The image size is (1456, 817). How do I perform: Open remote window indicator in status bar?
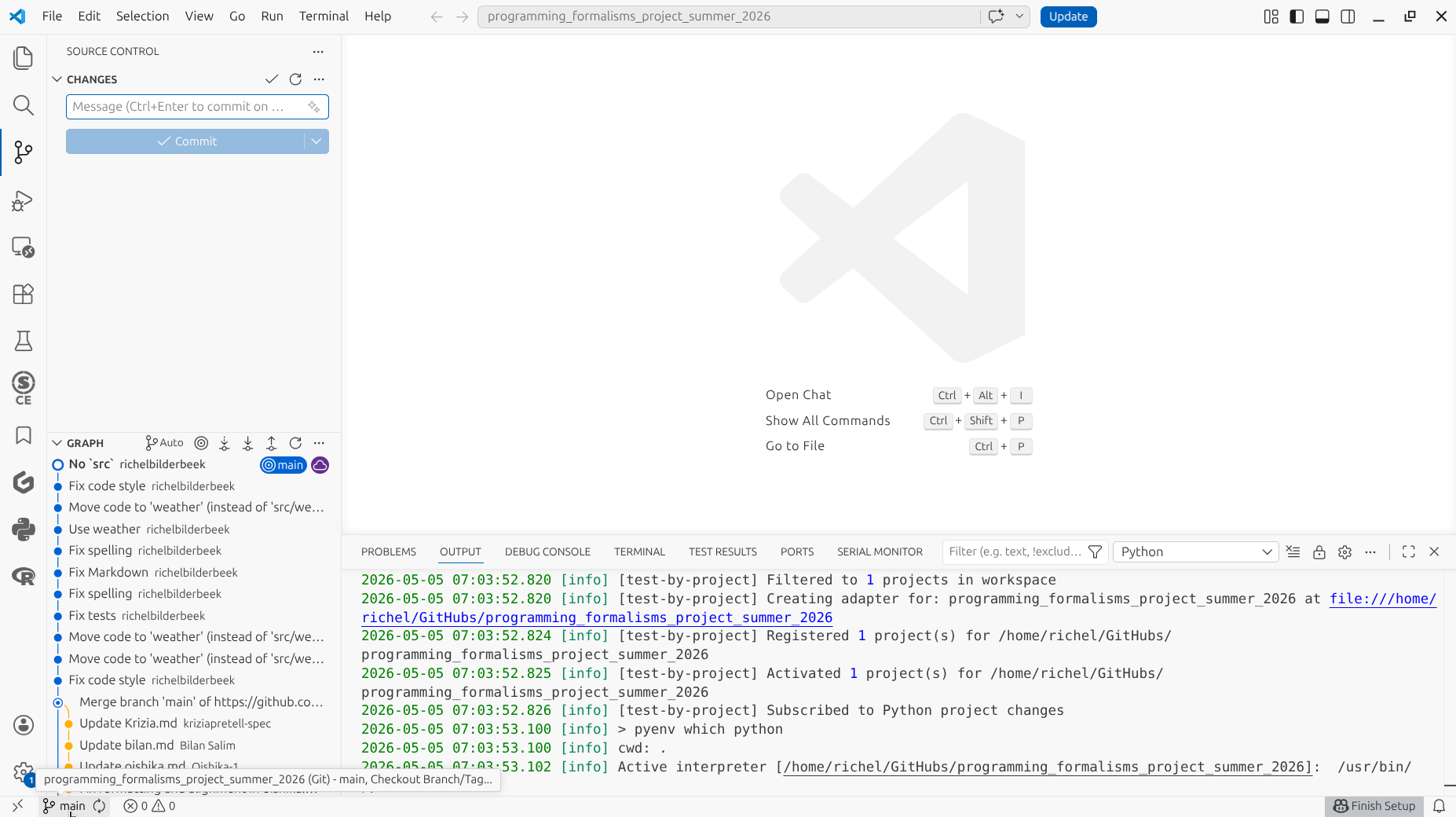click(18, 806)
